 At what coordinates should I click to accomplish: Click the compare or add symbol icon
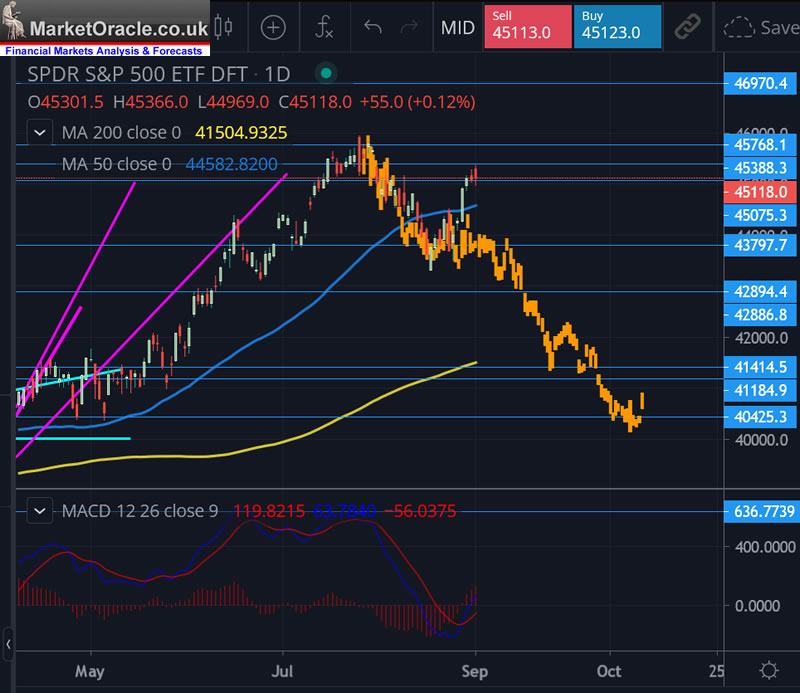(272, 27)
